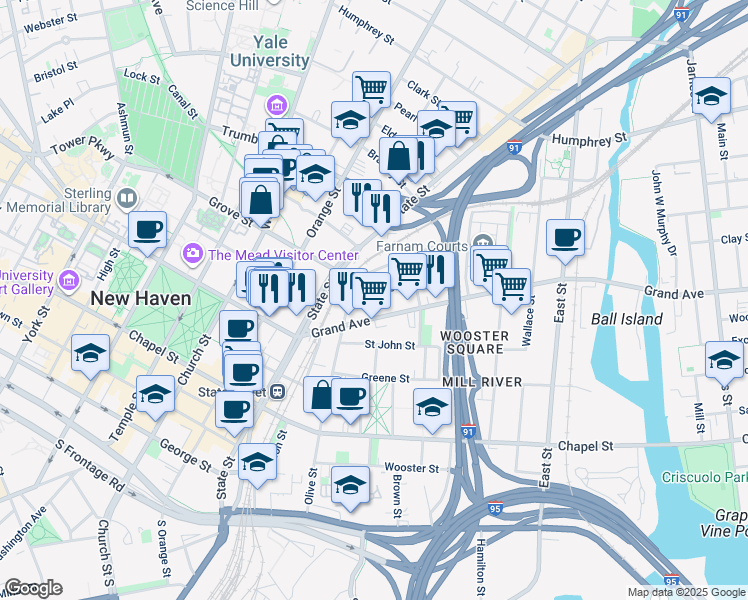Select the restaurant marker near State St ramp

coord(381,212)
